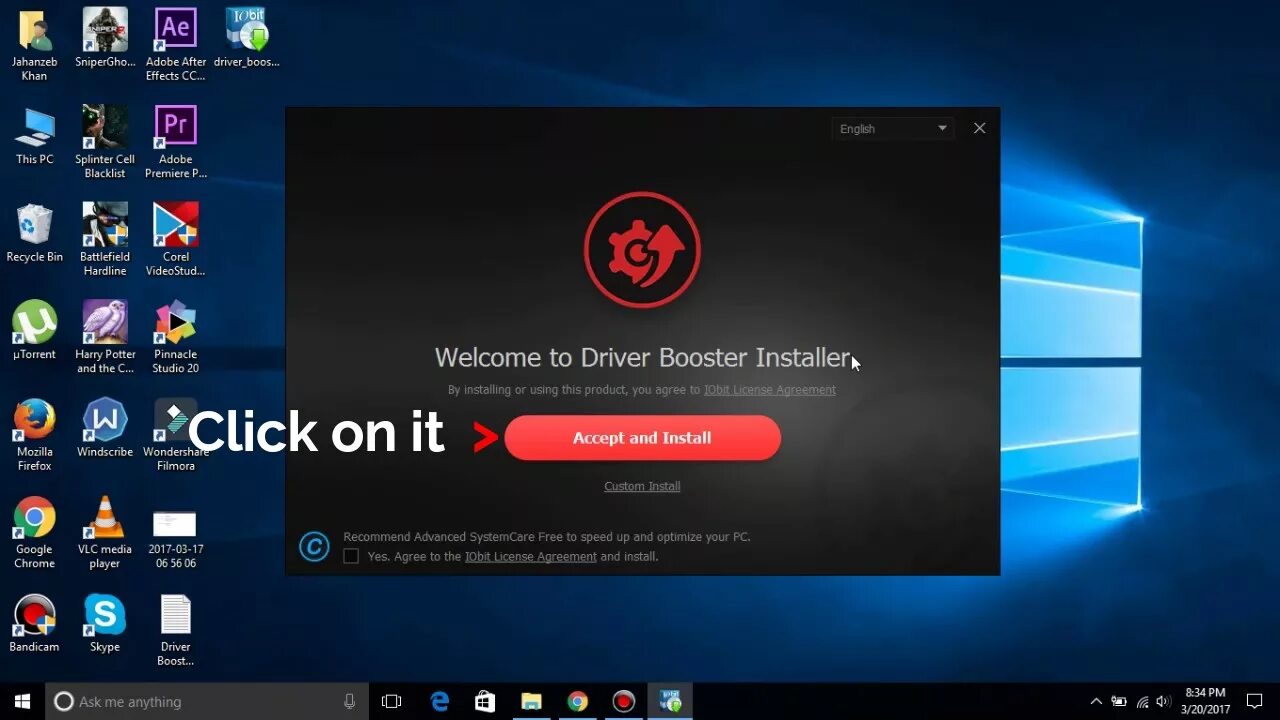Select the This PC desktop icon
Image resolution: width=1280 pixels, height=720 pixels.
click(x=34, y=137)
